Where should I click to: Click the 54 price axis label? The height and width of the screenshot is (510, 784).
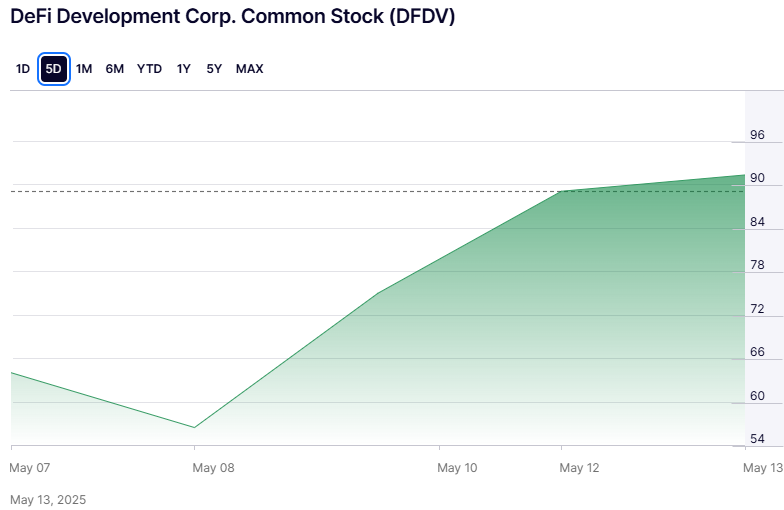click(757, 439)
